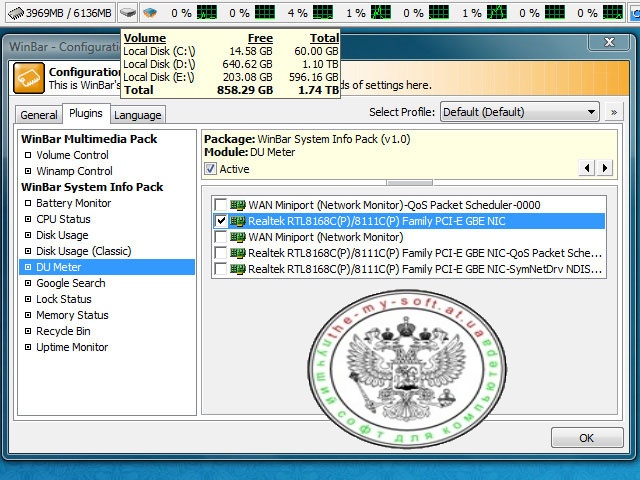Click the left arrow in module info panel
The image size is (640, 480).
[588, 168]
